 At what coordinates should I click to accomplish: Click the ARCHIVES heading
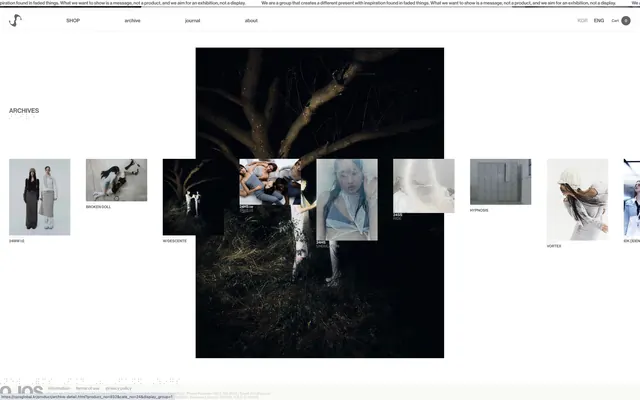[24, 111]
